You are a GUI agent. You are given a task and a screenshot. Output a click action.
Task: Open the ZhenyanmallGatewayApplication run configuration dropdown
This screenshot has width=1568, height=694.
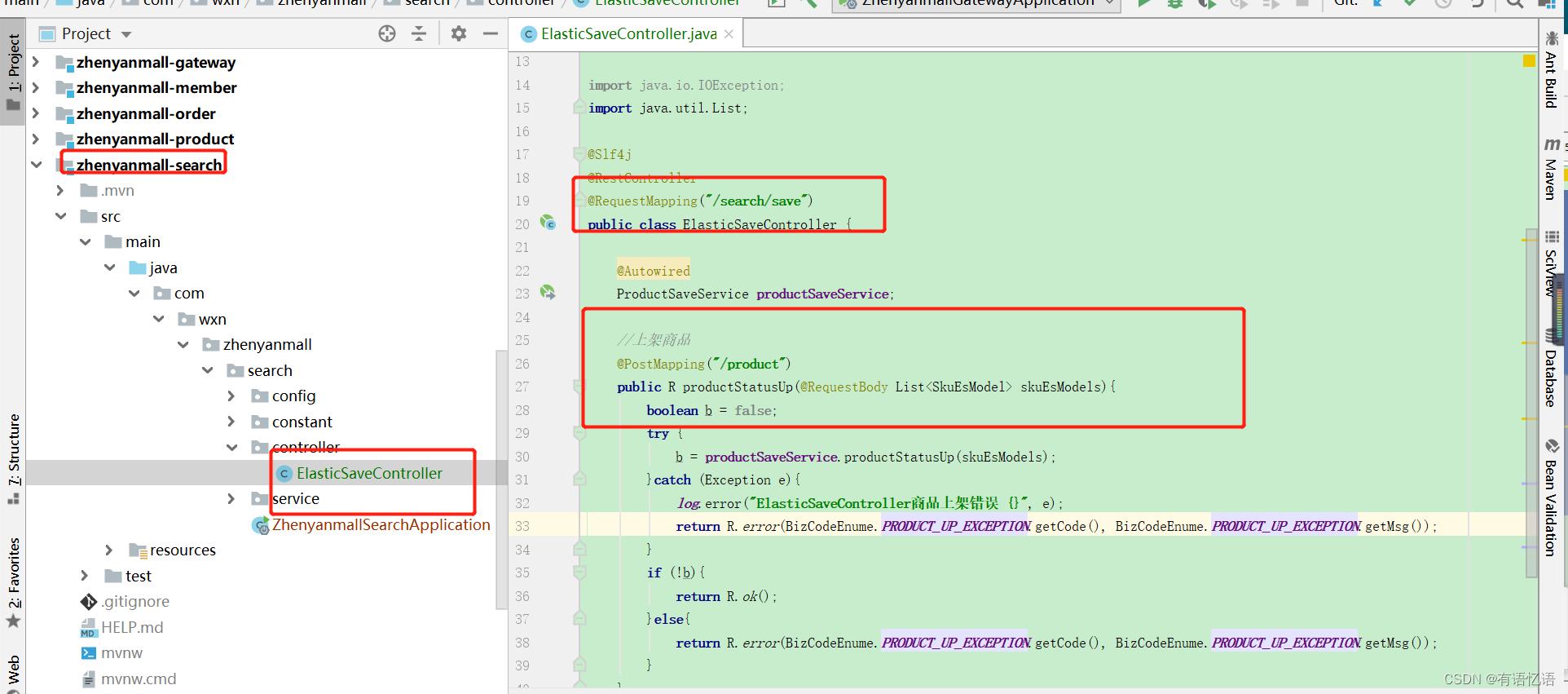[976, 3]
